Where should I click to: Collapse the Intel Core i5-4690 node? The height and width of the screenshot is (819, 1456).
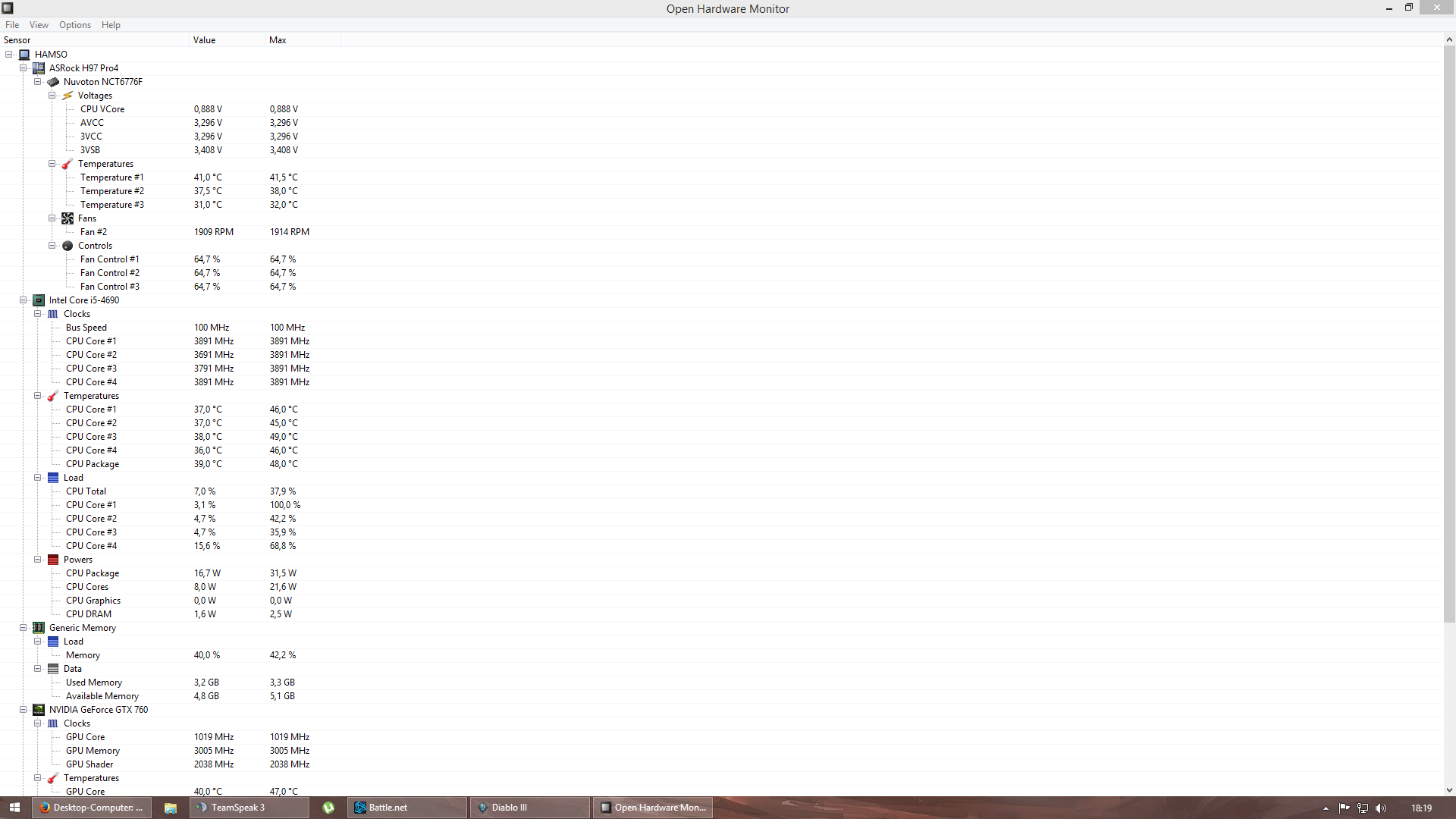coord(23,300)
